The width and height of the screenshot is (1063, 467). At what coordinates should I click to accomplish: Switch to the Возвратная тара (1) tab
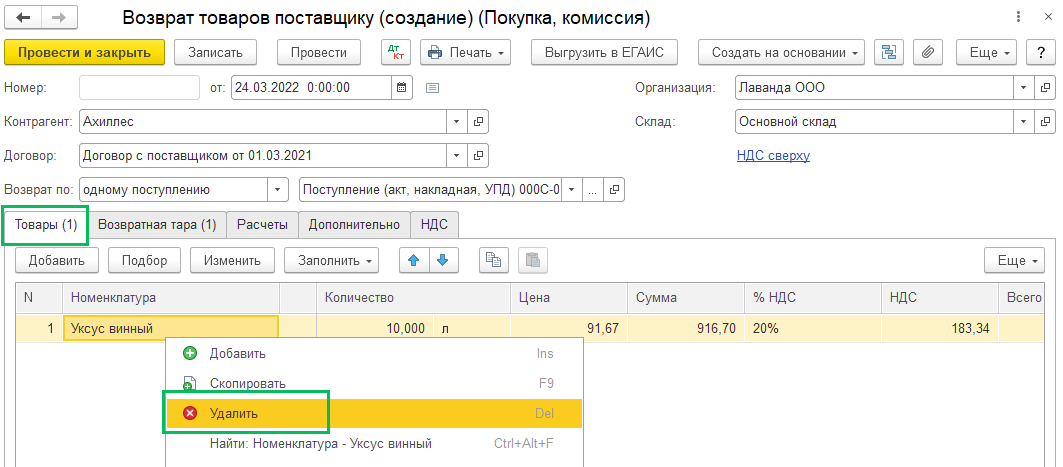click(x=157, y=225)
